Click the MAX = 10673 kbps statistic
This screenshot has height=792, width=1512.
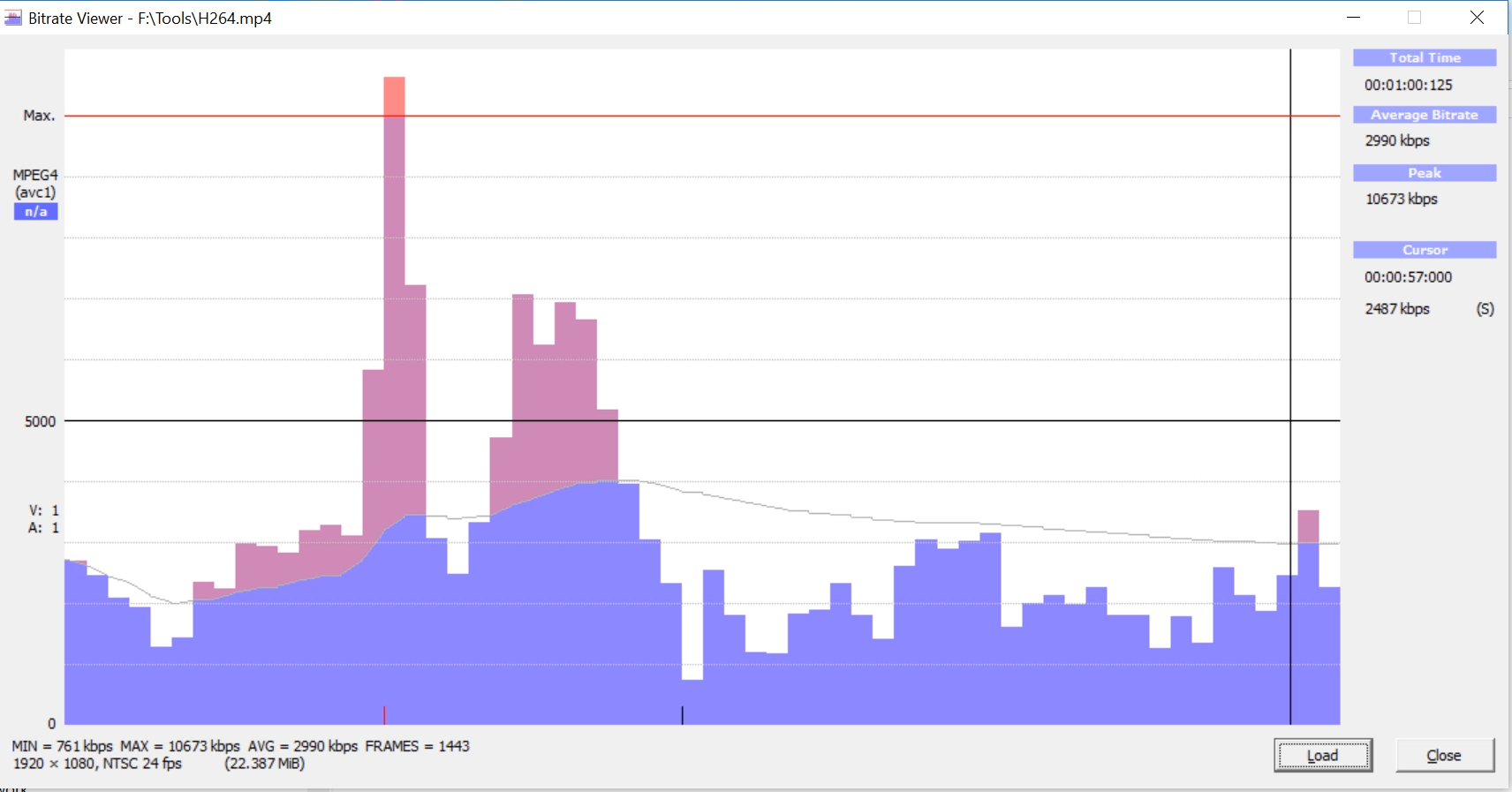[180, 746]
